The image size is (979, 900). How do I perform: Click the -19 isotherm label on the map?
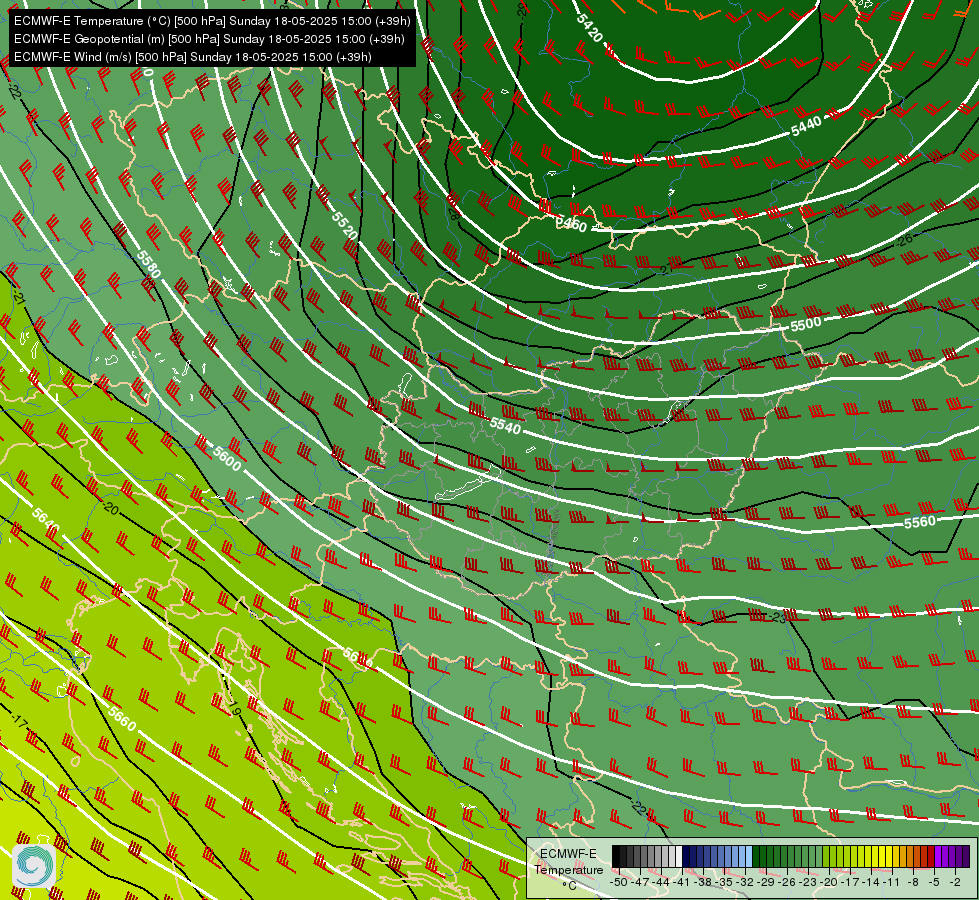(x=234, y=709)
